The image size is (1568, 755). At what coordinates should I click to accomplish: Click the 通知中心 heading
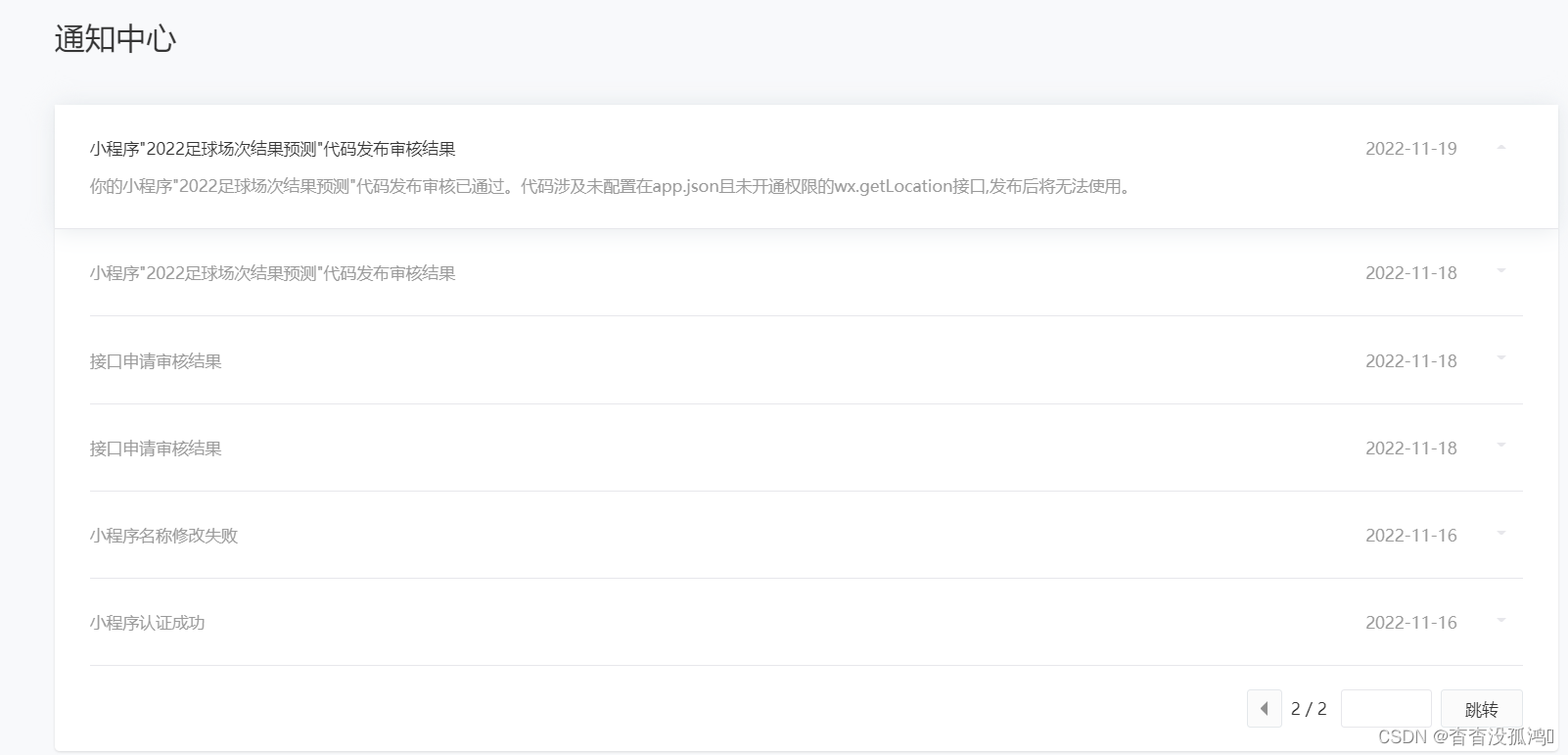[115, 39]
